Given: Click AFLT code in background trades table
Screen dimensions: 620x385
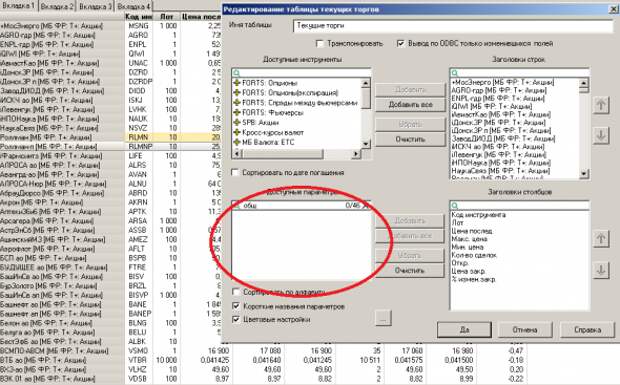Looking at the screenshot, I should [x=137, y=249].
